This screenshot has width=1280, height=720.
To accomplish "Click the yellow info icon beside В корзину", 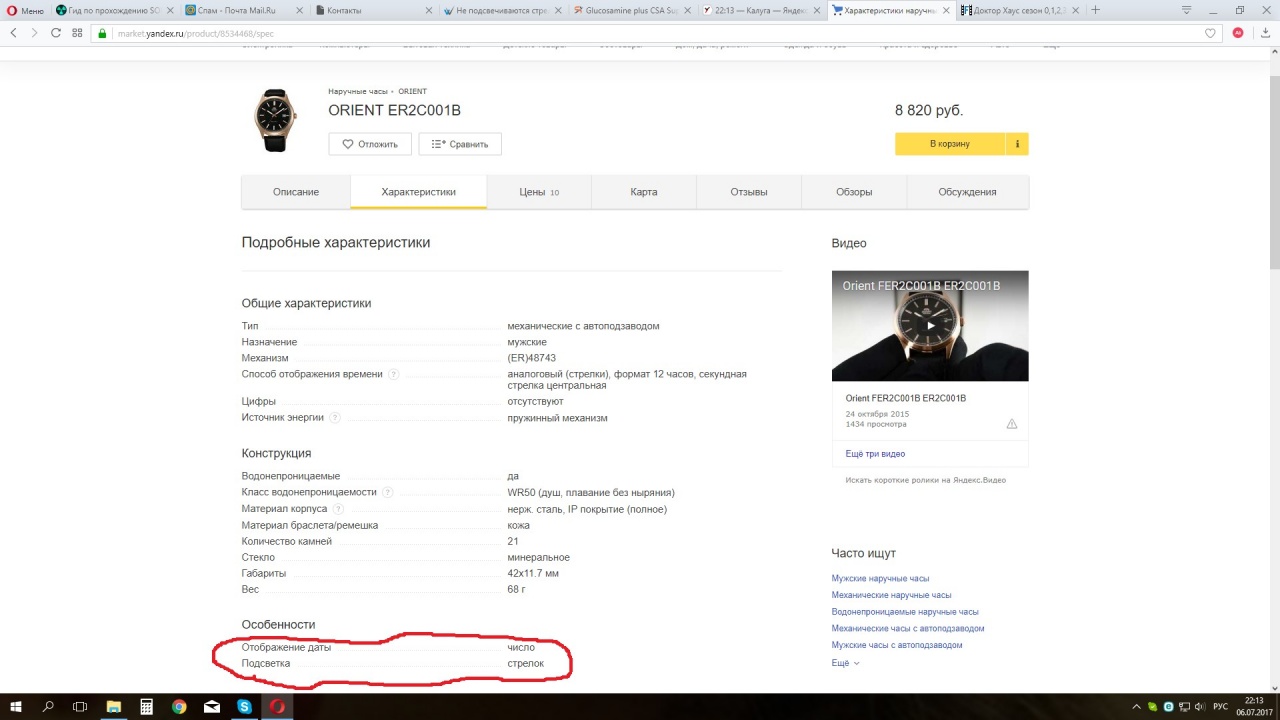I will 1017,144.
